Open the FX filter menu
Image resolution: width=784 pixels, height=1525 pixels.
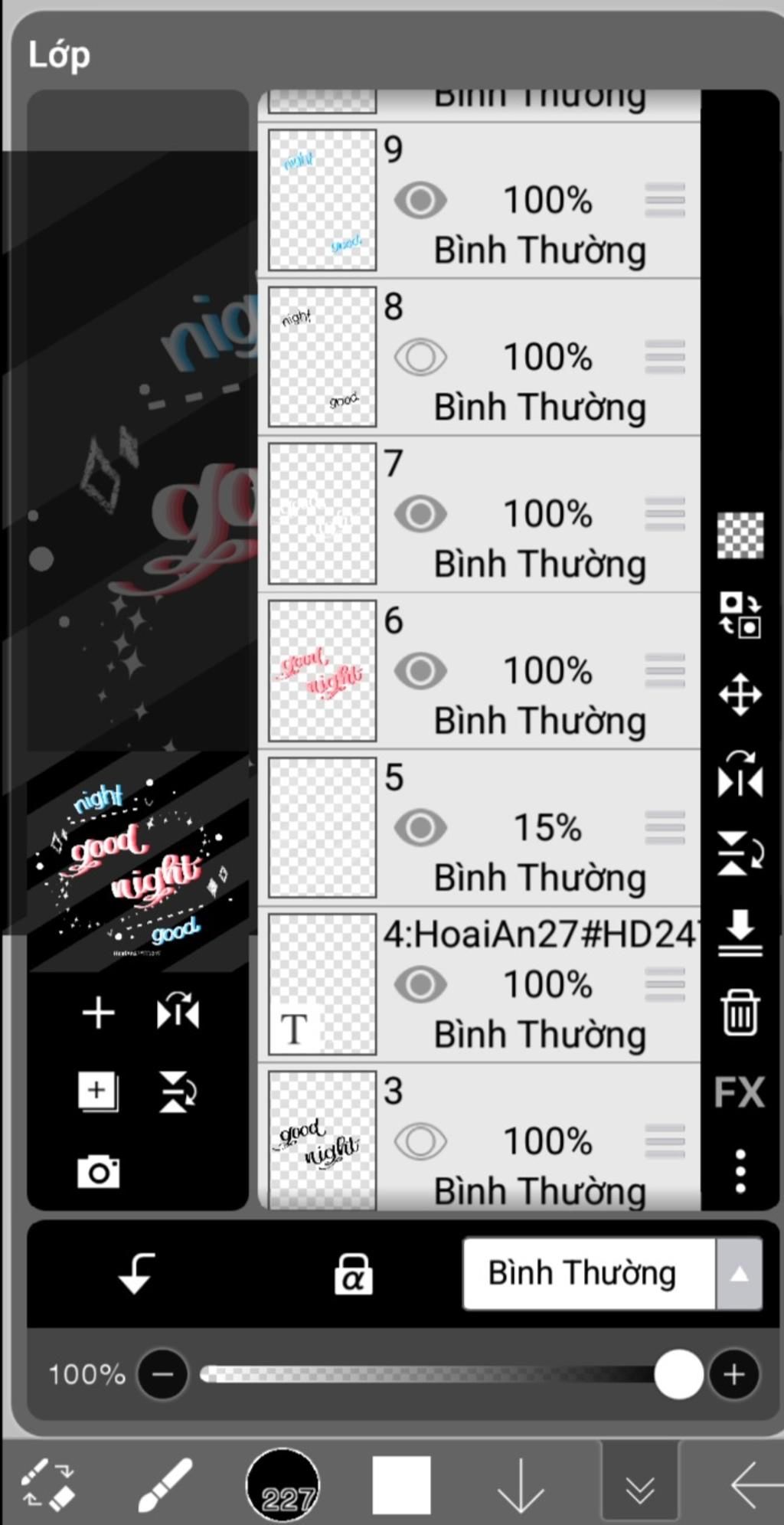(739, 1091)
